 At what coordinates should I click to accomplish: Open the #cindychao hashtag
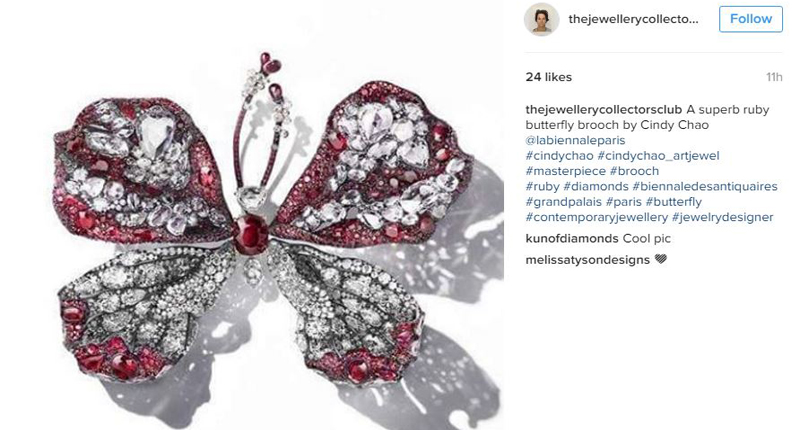[559, 156]
